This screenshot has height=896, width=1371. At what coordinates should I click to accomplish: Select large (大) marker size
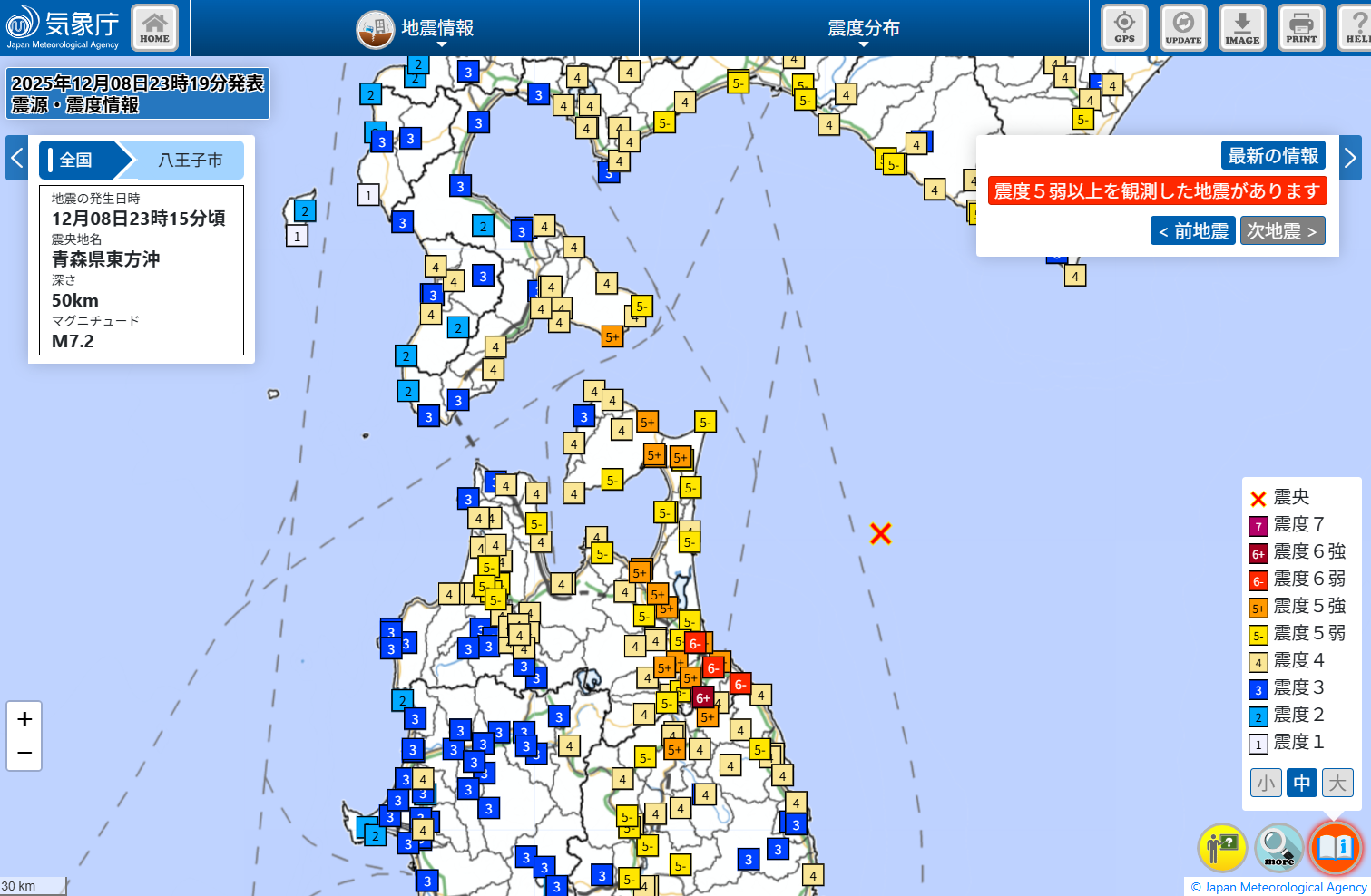coord(1337,783)
